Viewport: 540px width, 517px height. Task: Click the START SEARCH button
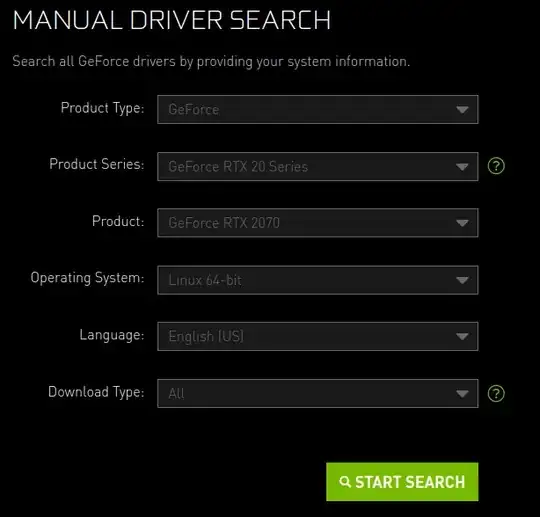[402, 482]
